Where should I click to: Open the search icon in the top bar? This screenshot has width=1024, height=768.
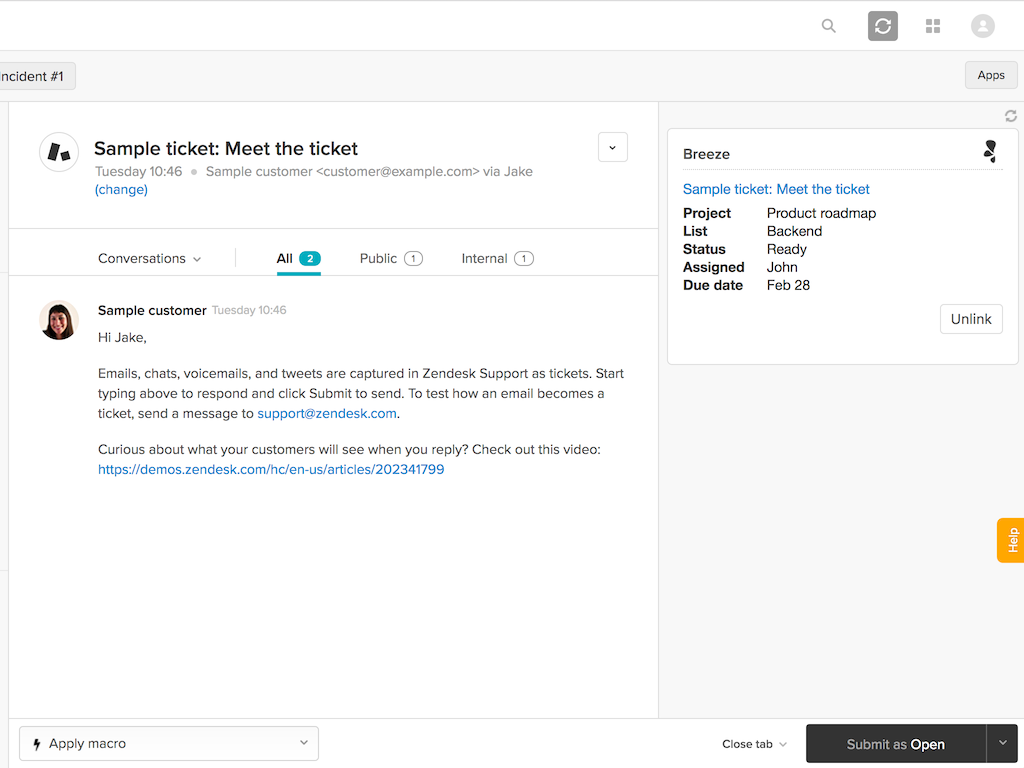(x=828, y=26)
